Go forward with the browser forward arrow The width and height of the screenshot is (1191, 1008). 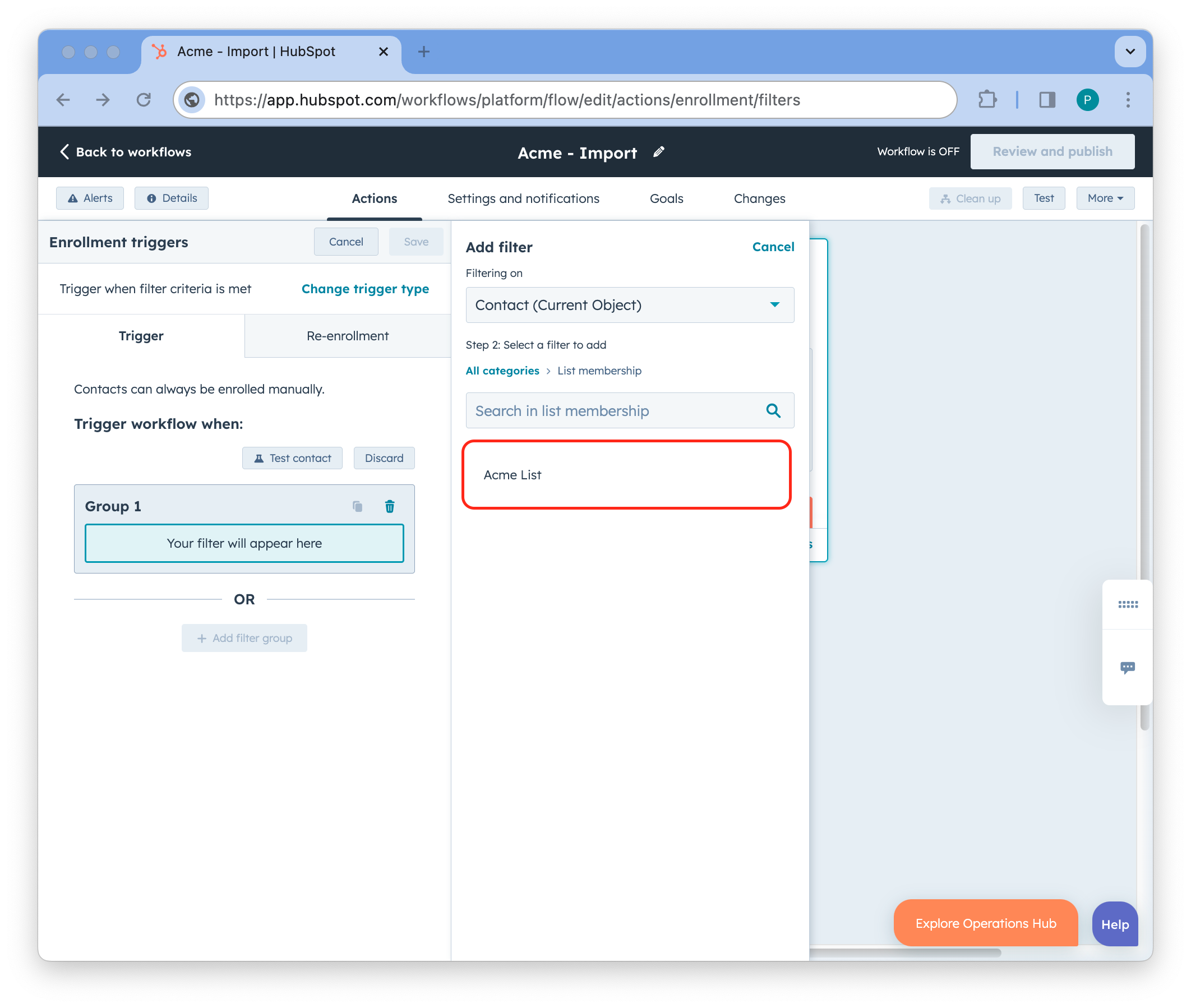pos(103,100)
